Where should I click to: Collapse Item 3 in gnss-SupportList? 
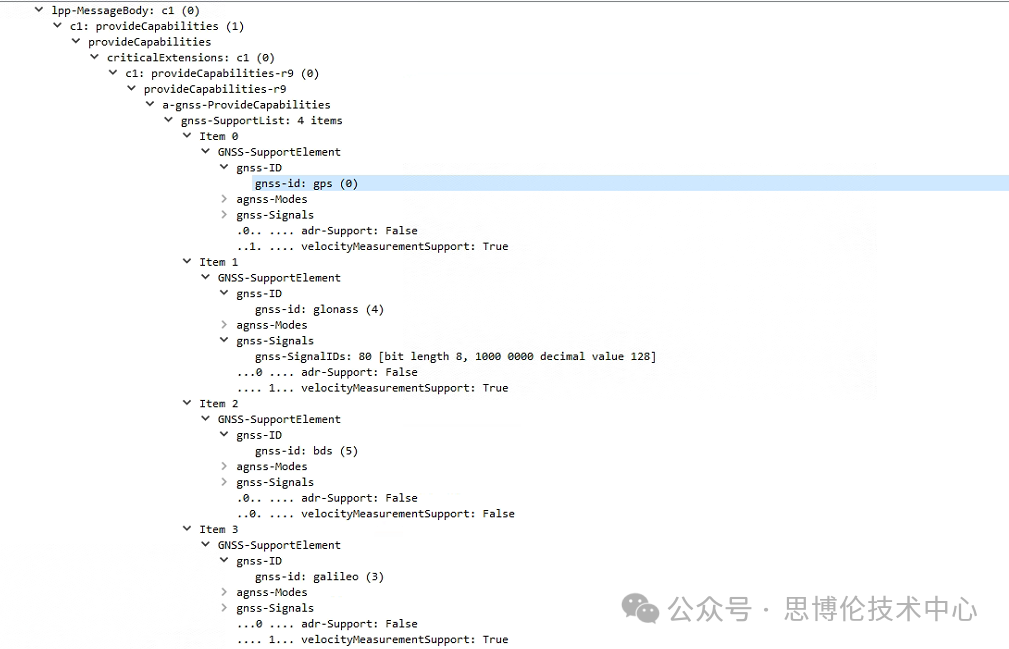(x=187, y=529)
